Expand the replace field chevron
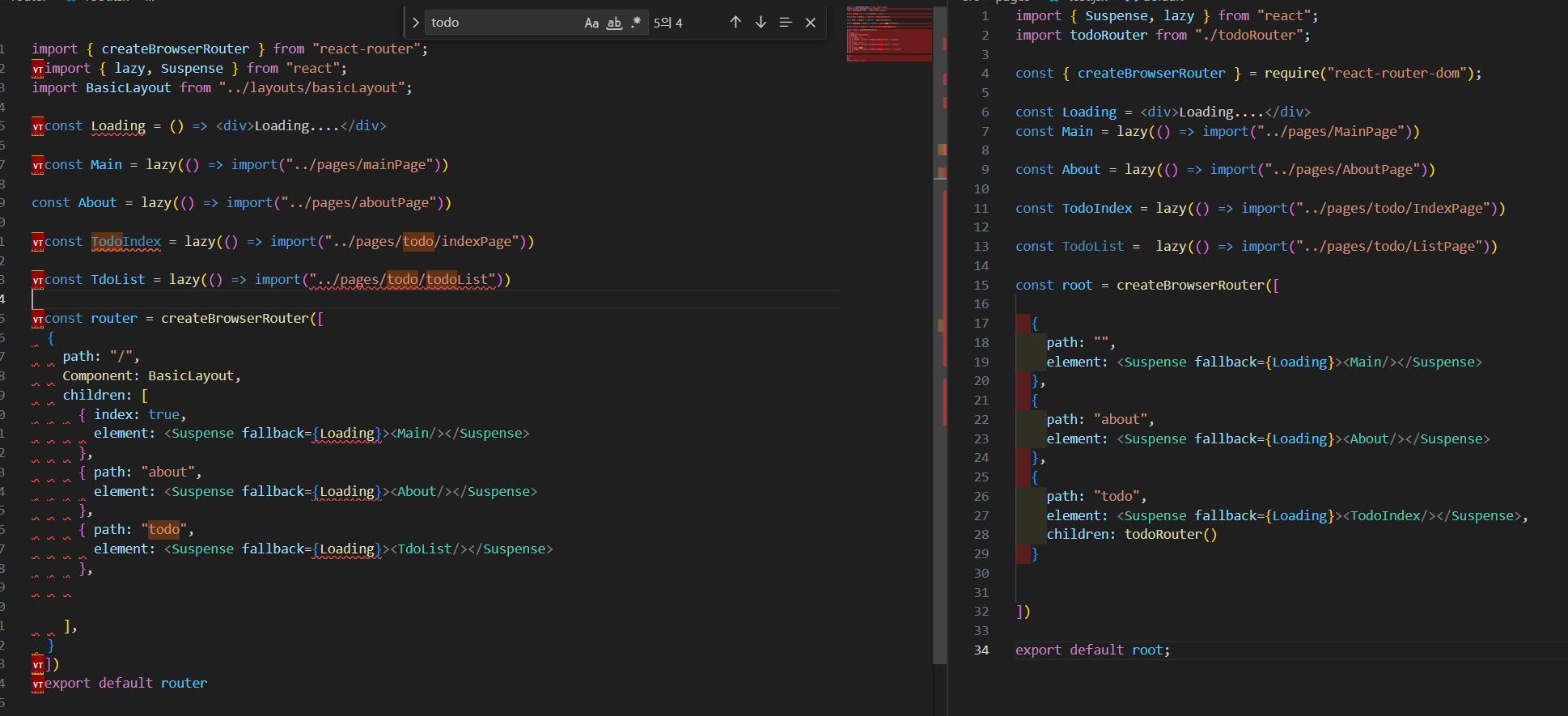The height and width of the screenshot is (716, 1568). pos(415,23)
